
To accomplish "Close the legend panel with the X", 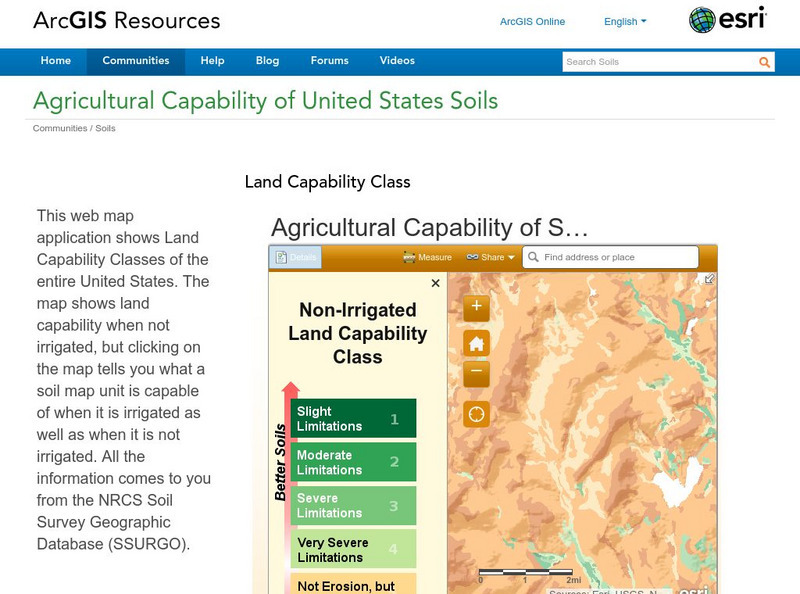I will (x=435, y=283).
